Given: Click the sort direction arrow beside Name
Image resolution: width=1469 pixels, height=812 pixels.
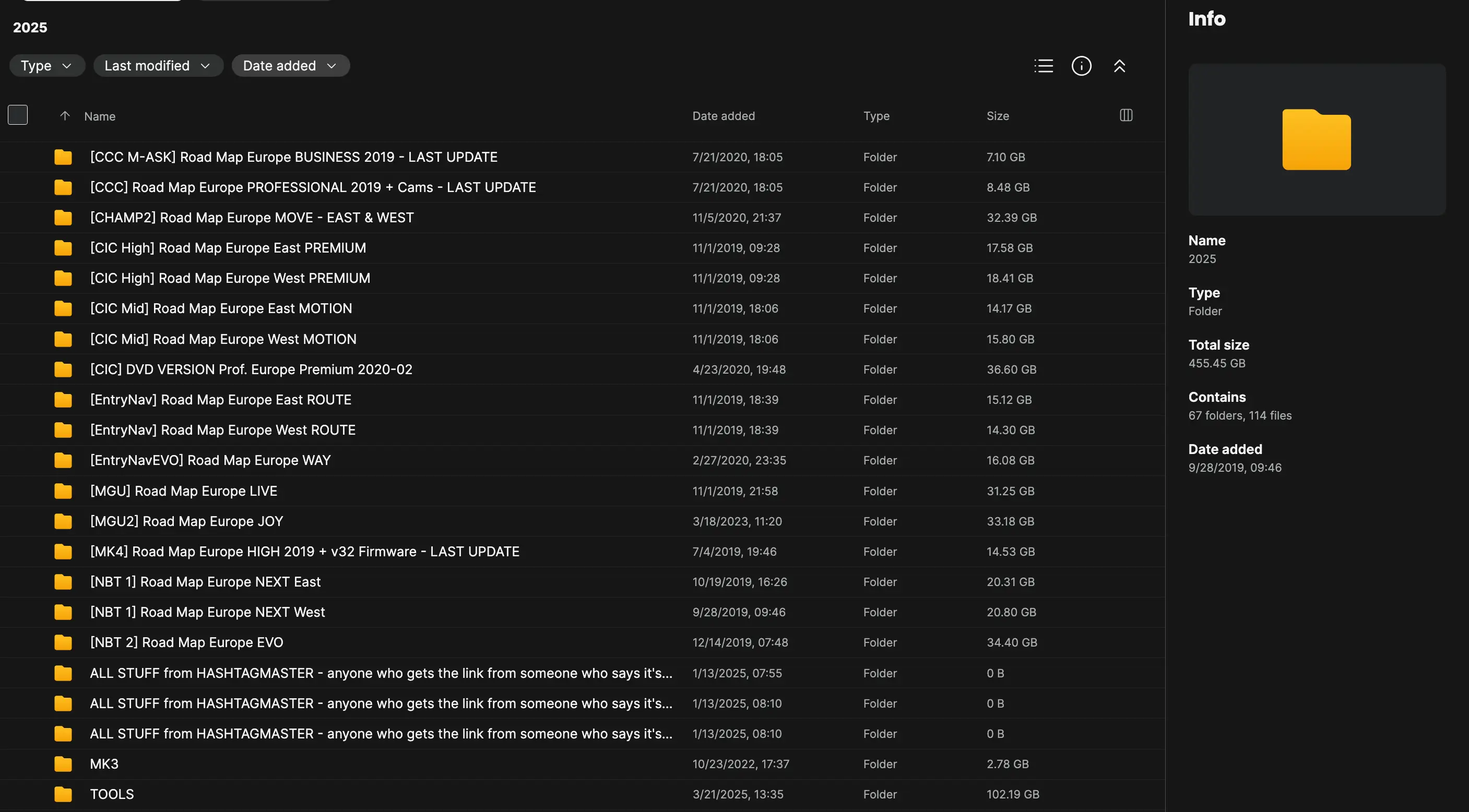Looking at the screenshot, I should click(65, 116).
